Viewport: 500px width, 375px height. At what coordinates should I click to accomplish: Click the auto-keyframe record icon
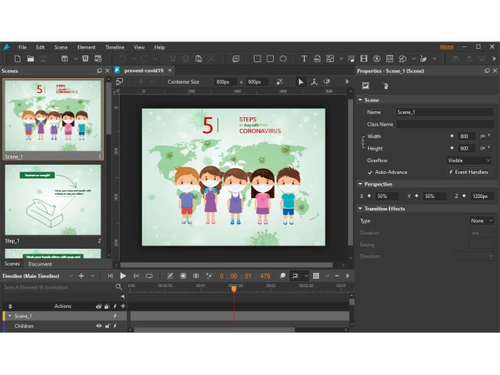pyautogui.click(x=183, y=276)
